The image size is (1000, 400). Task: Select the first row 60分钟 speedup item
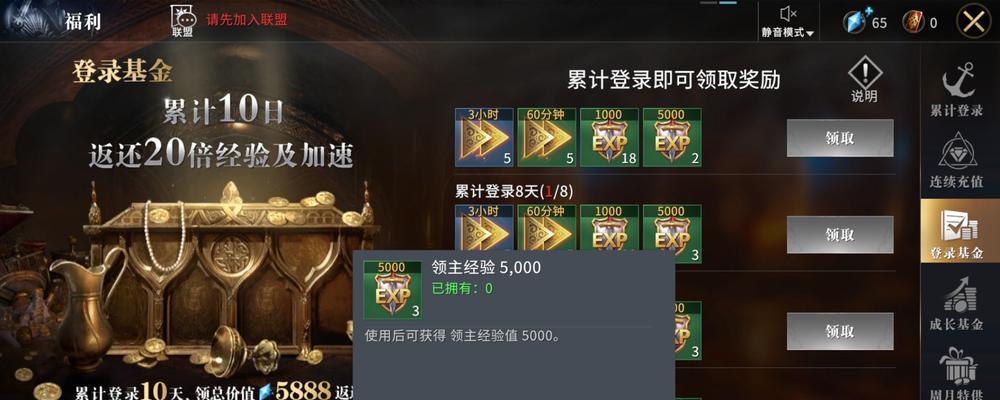[547, 137]
